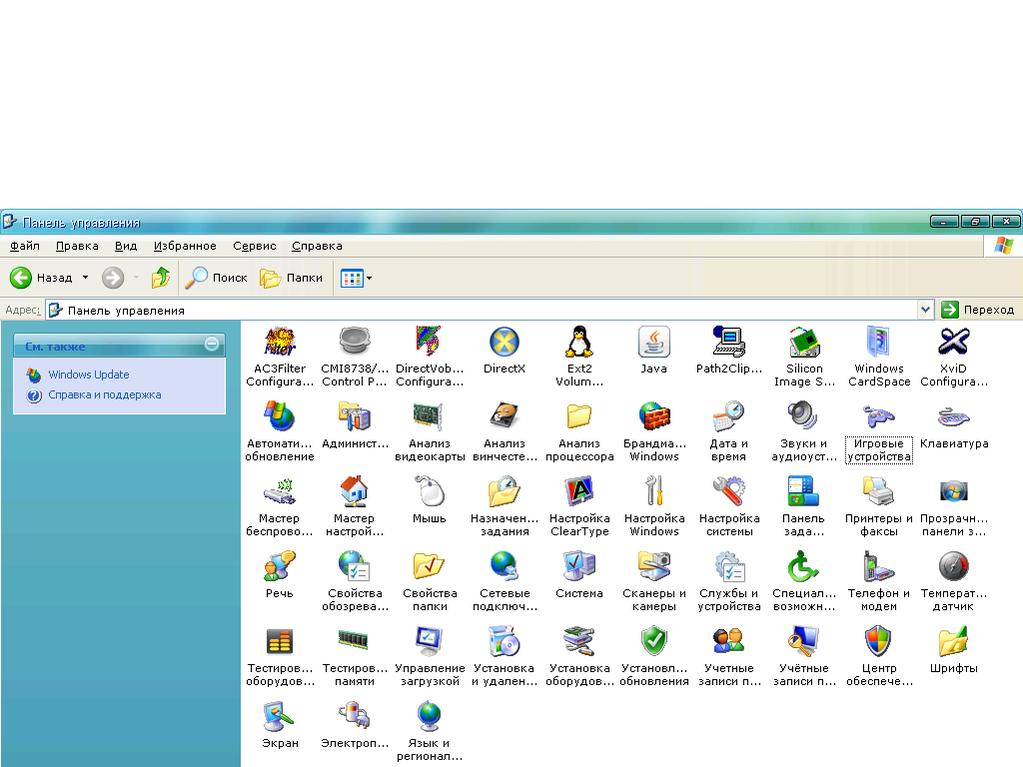Screen dimensions: 1023x767
Task: Click the Переход go button
Action: click(x=978, y=310)
